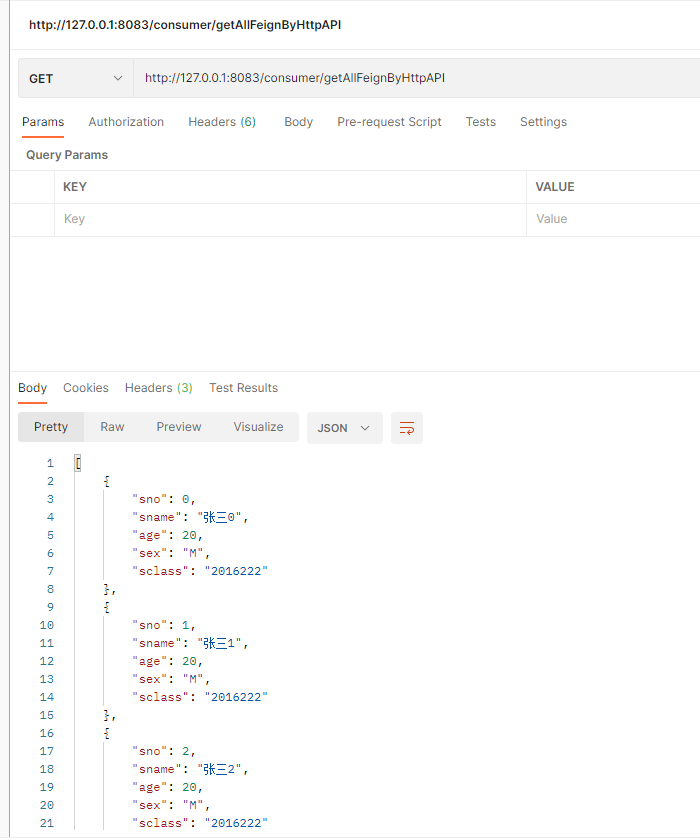Click the Key placeholder input cell
This screenshot has height=840, width=700.
(x=290, y=219)
